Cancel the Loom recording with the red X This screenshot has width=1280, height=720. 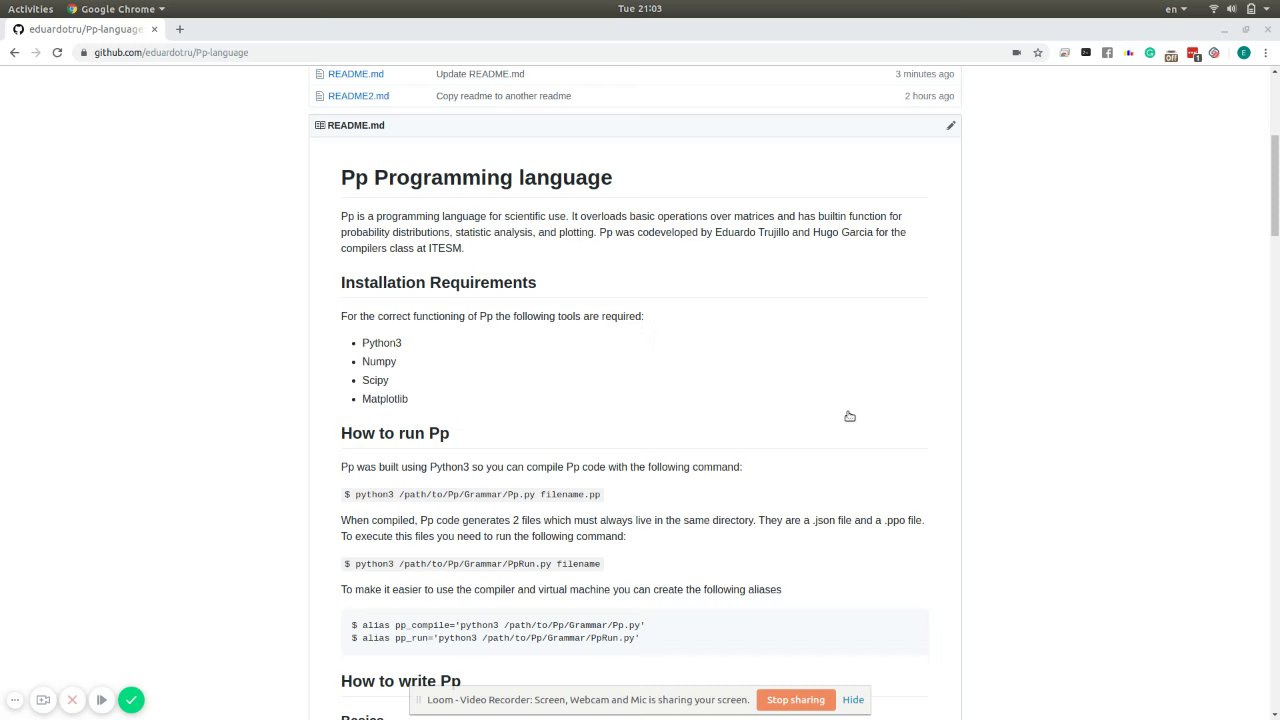[72, 700]
